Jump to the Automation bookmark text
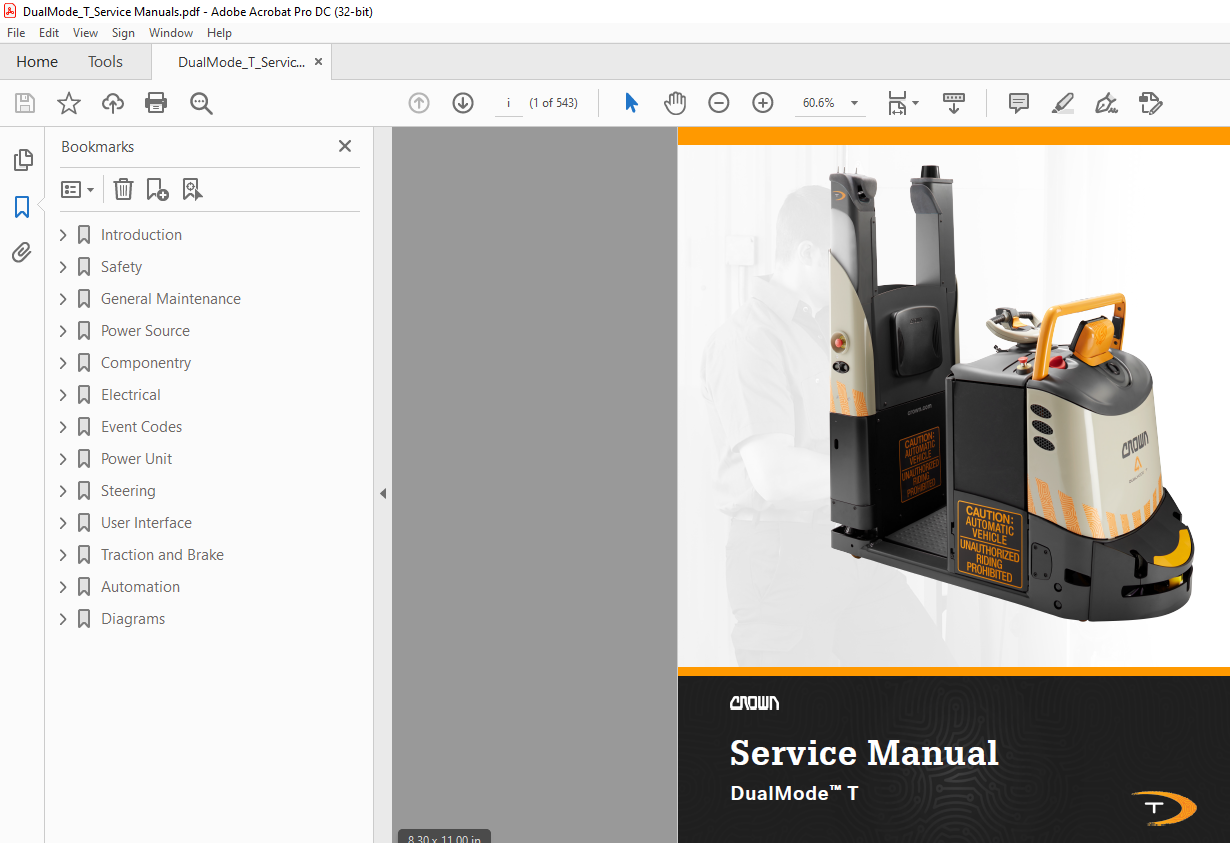Screen dimensions: 1230x843 140,587
